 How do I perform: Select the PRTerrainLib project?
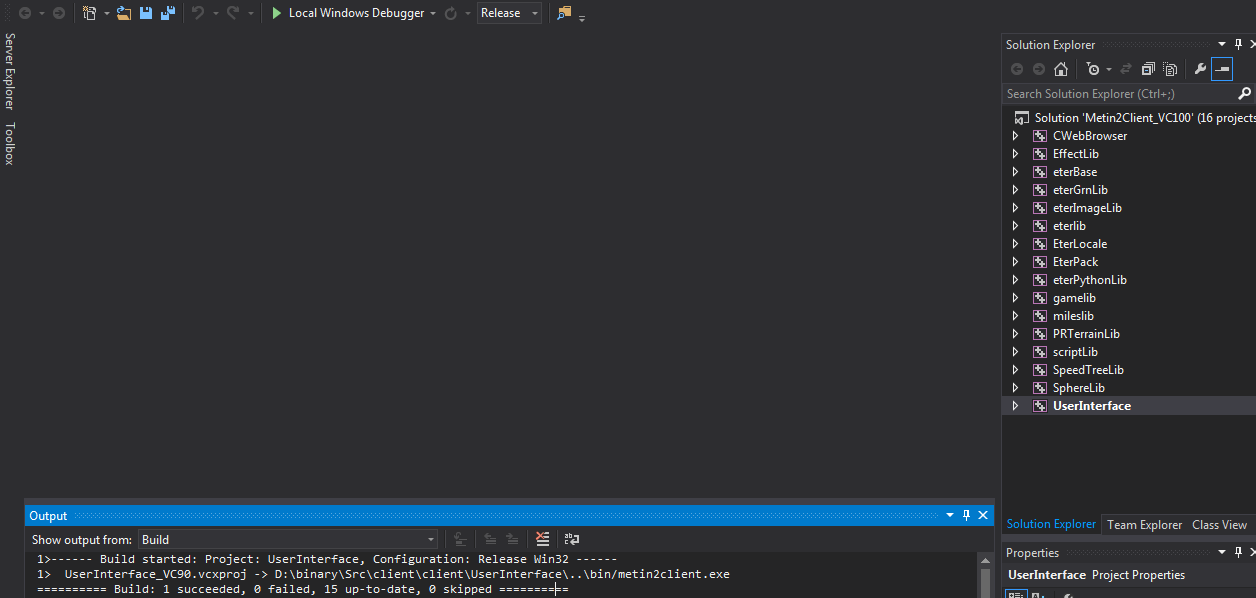tap(1086, 334)
